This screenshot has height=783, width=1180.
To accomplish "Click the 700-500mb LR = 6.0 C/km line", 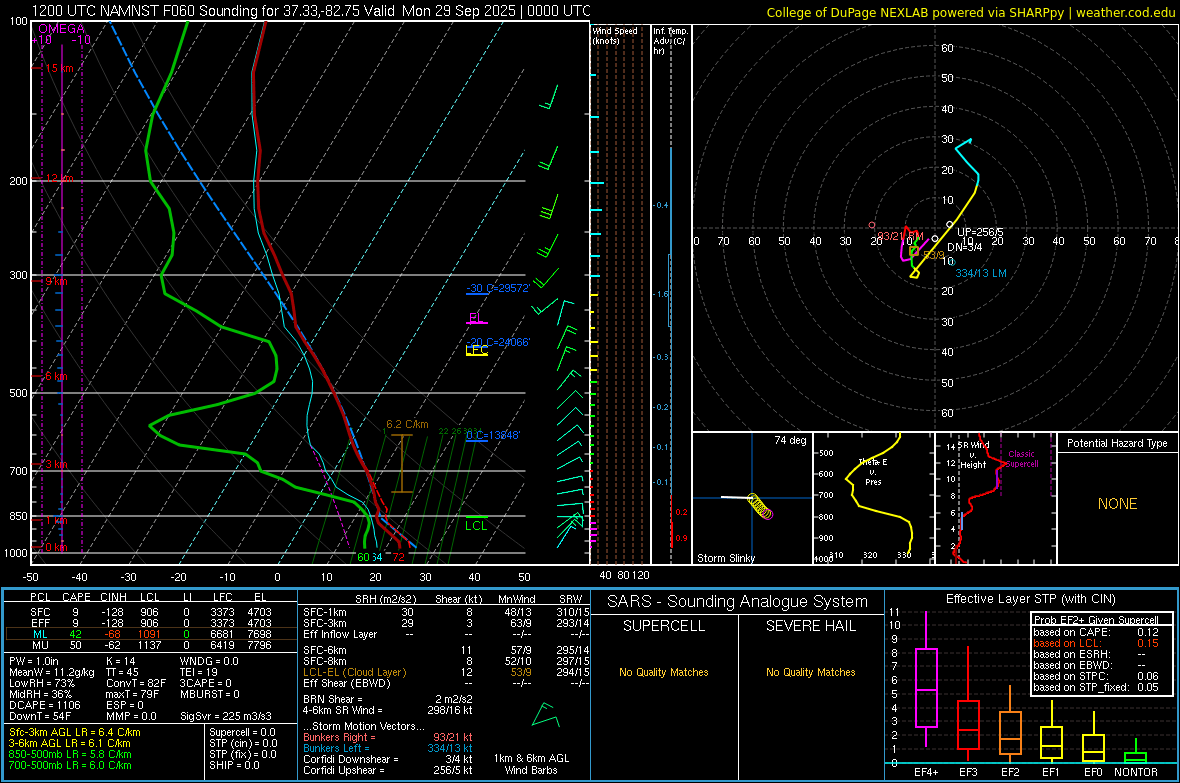I will click(70, 765).
